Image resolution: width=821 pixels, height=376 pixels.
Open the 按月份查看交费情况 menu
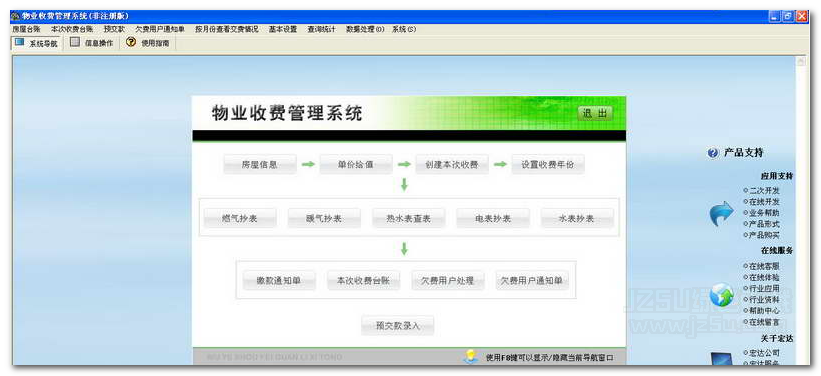tap(227, 29)
